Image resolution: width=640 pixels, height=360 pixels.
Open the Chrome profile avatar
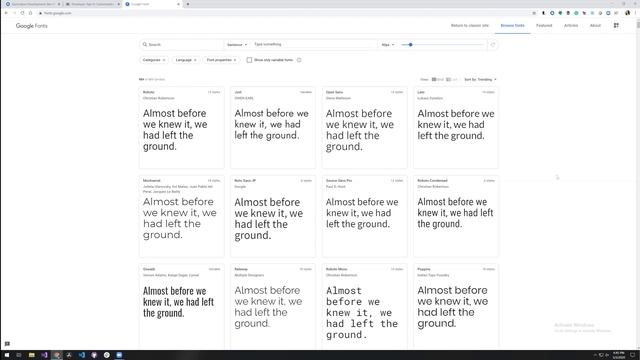point(627,13)
